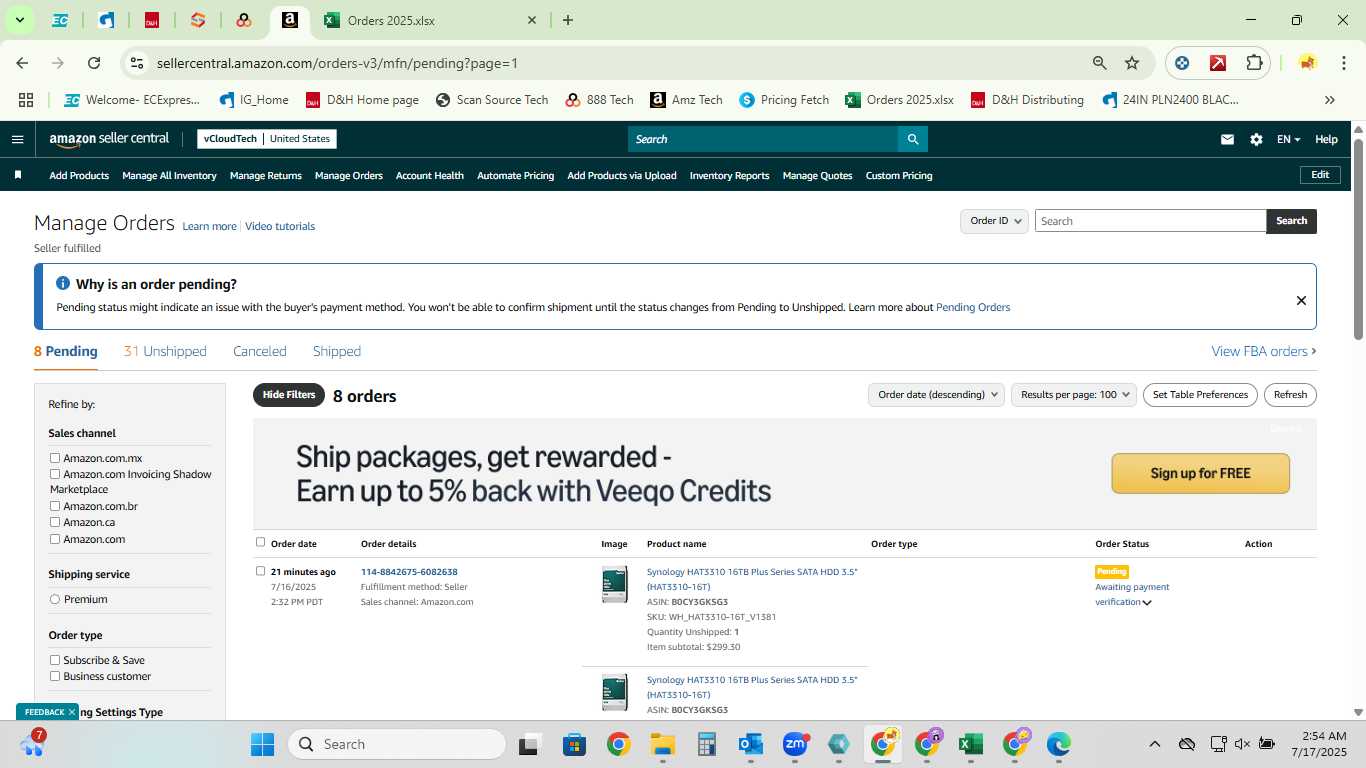Screen dimensions: 1366x768
Task: Click the teal search magnifier button
Action: pyautogui.click(x=912, y=139)
